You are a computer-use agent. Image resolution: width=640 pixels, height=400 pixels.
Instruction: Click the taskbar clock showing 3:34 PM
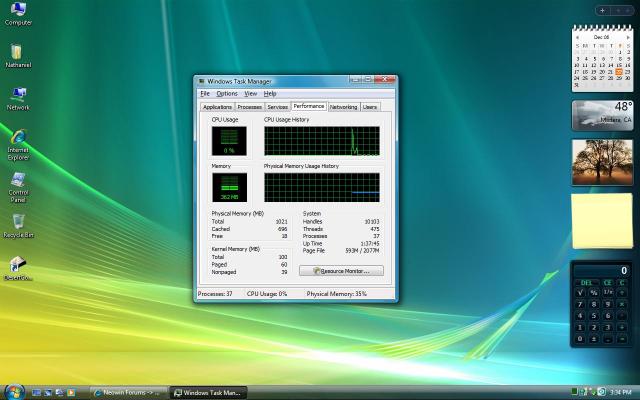click(x=620, y=392)
